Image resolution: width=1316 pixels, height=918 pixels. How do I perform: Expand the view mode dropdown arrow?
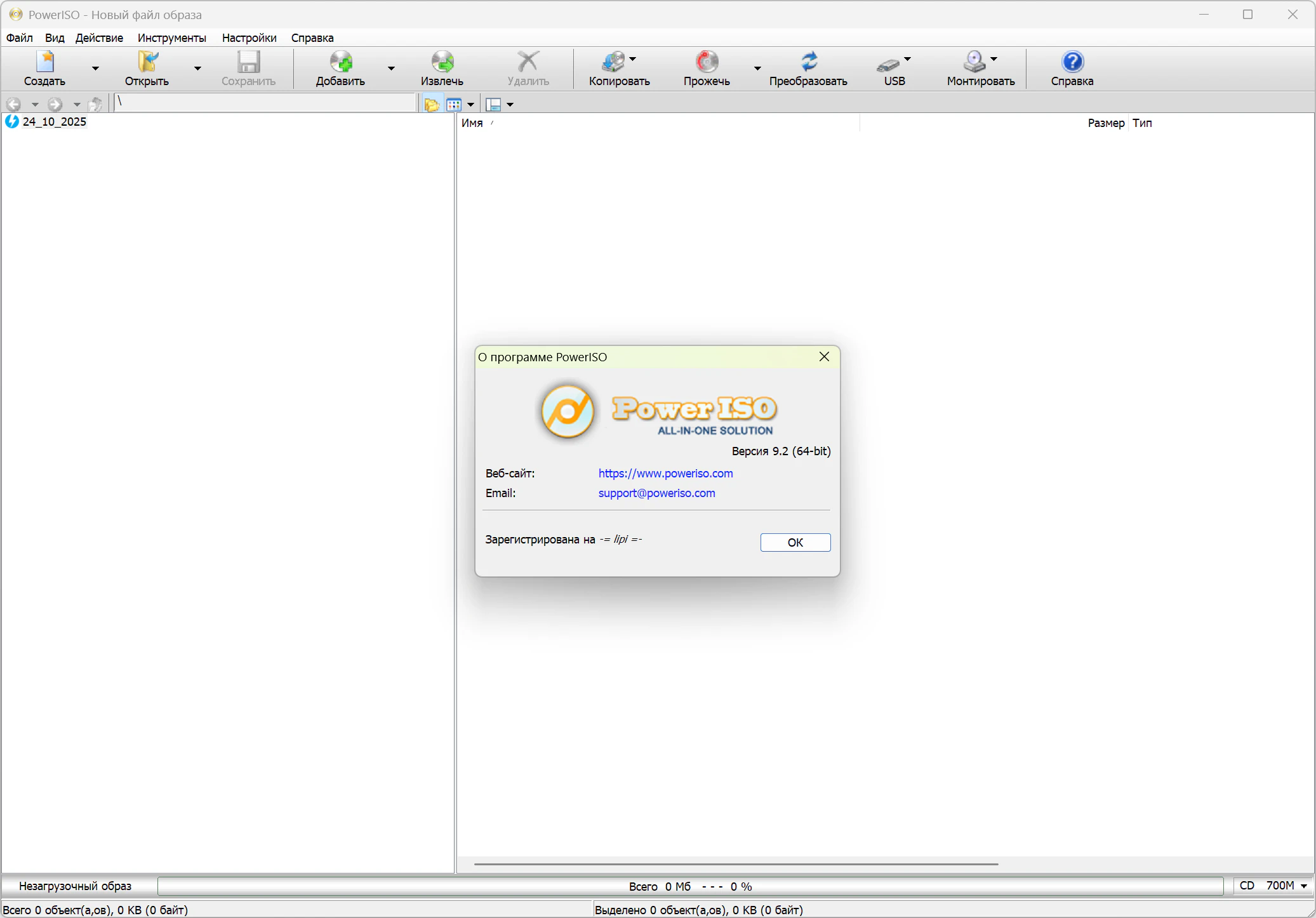tap(470, 105)
